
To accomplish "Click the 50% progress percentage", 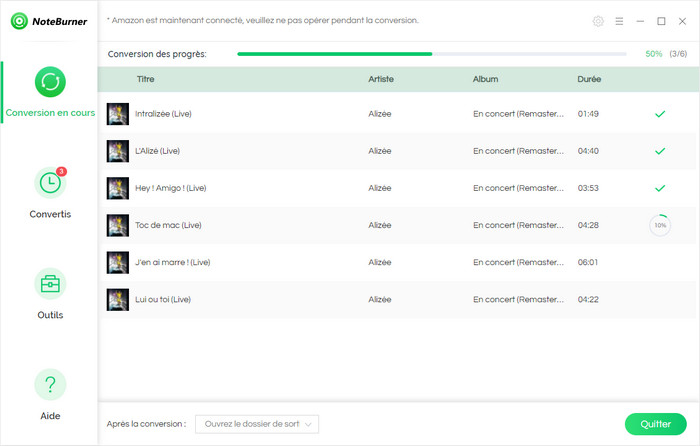I will (x=654, y=54).
